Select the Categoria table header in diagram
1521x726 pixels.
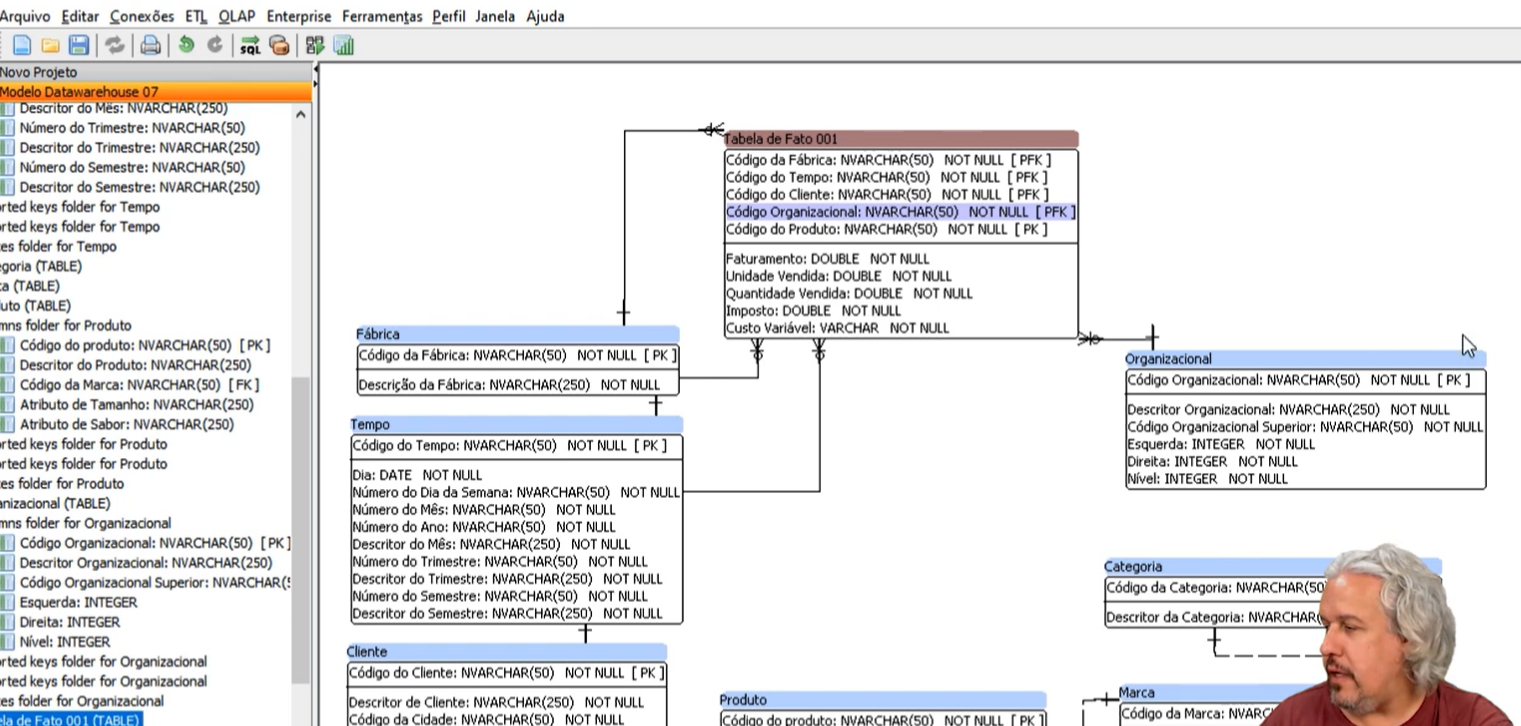[1272, 567]
